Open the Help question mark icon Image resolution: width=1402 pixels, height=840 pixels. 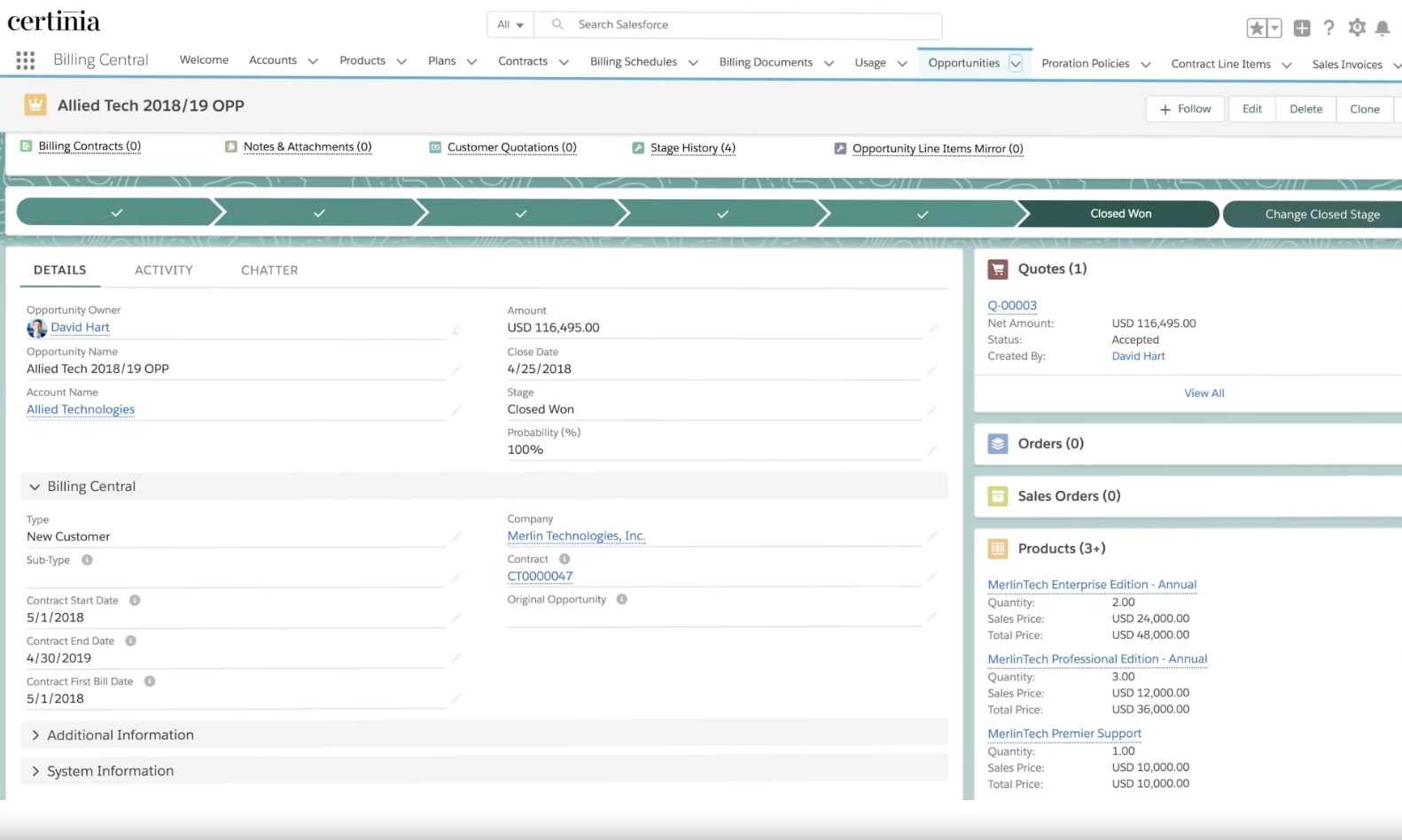(x=1328, y=27)
